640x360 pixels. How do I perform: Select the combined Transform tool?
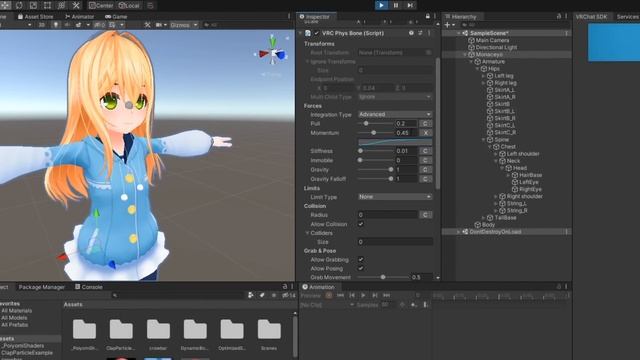62,5
